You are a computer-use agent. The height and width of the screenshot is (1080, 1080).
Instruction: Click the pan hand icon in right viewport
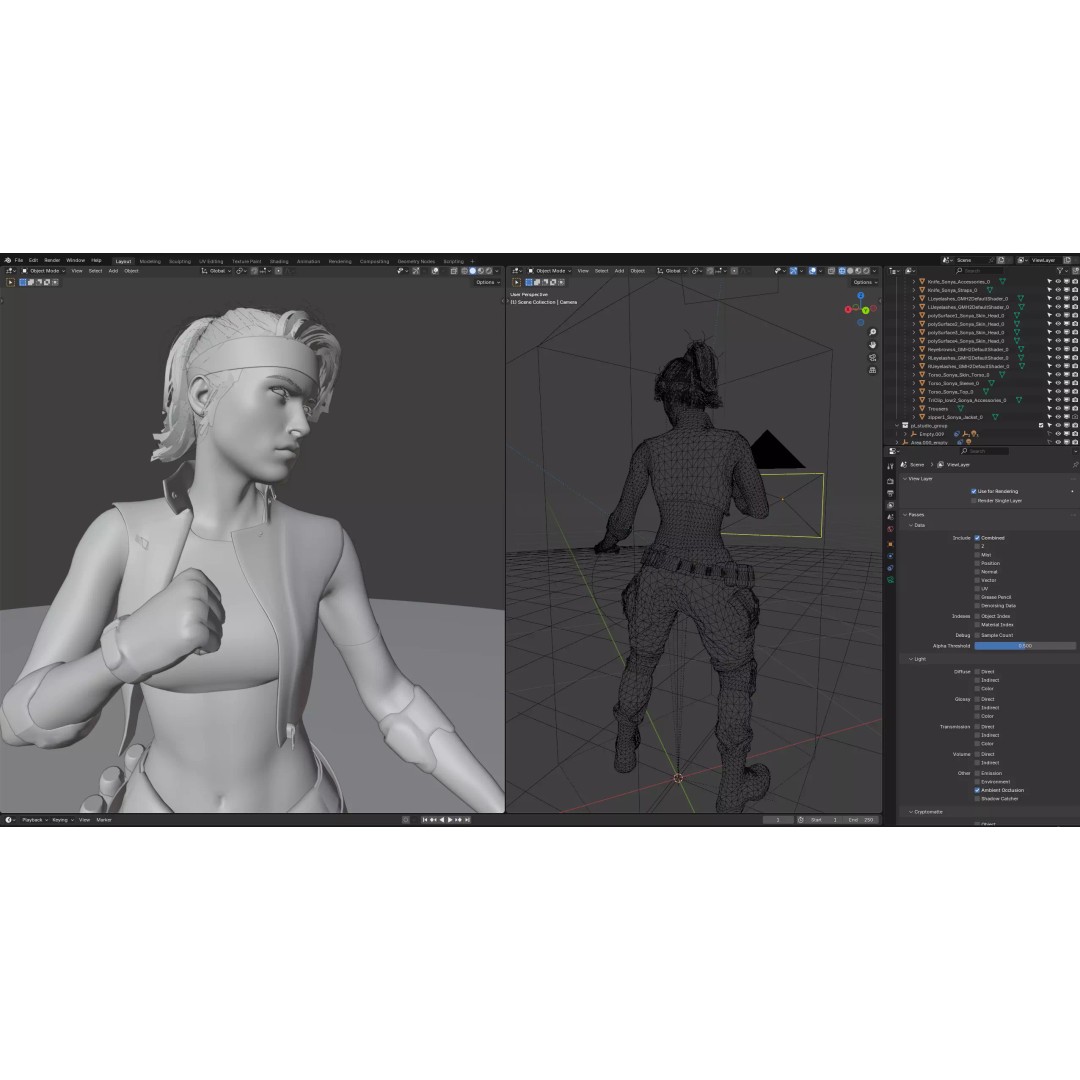pos(873,345)
